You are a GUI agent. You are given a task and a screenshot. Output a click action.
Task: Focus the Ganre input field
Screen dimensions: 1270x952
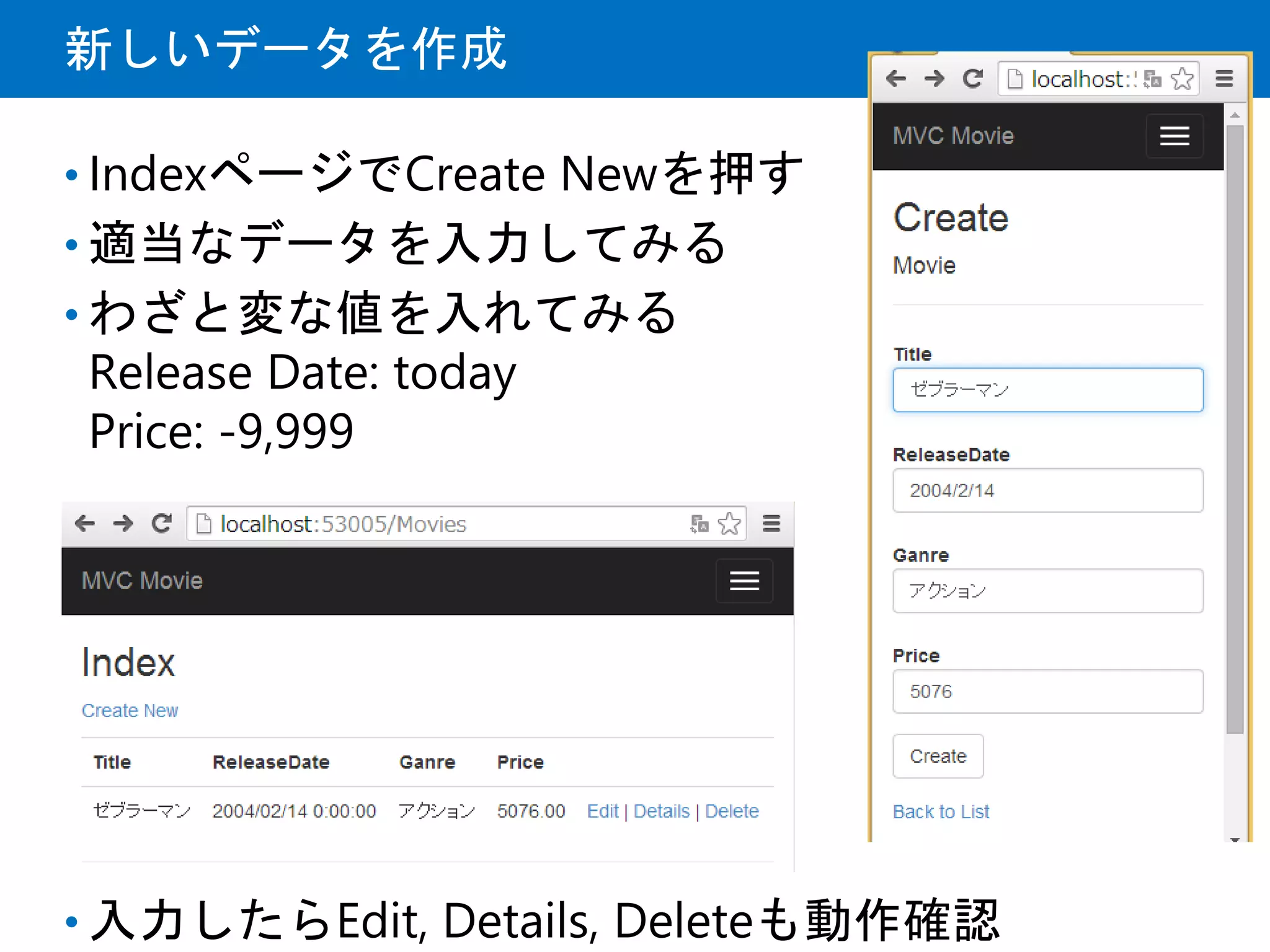(1048, 591)
